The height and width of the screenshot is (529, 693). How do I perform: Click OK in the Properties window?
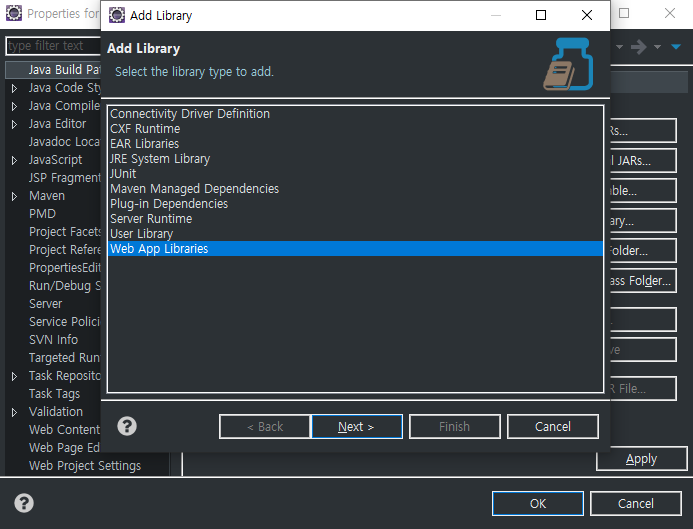pos(538,503)
